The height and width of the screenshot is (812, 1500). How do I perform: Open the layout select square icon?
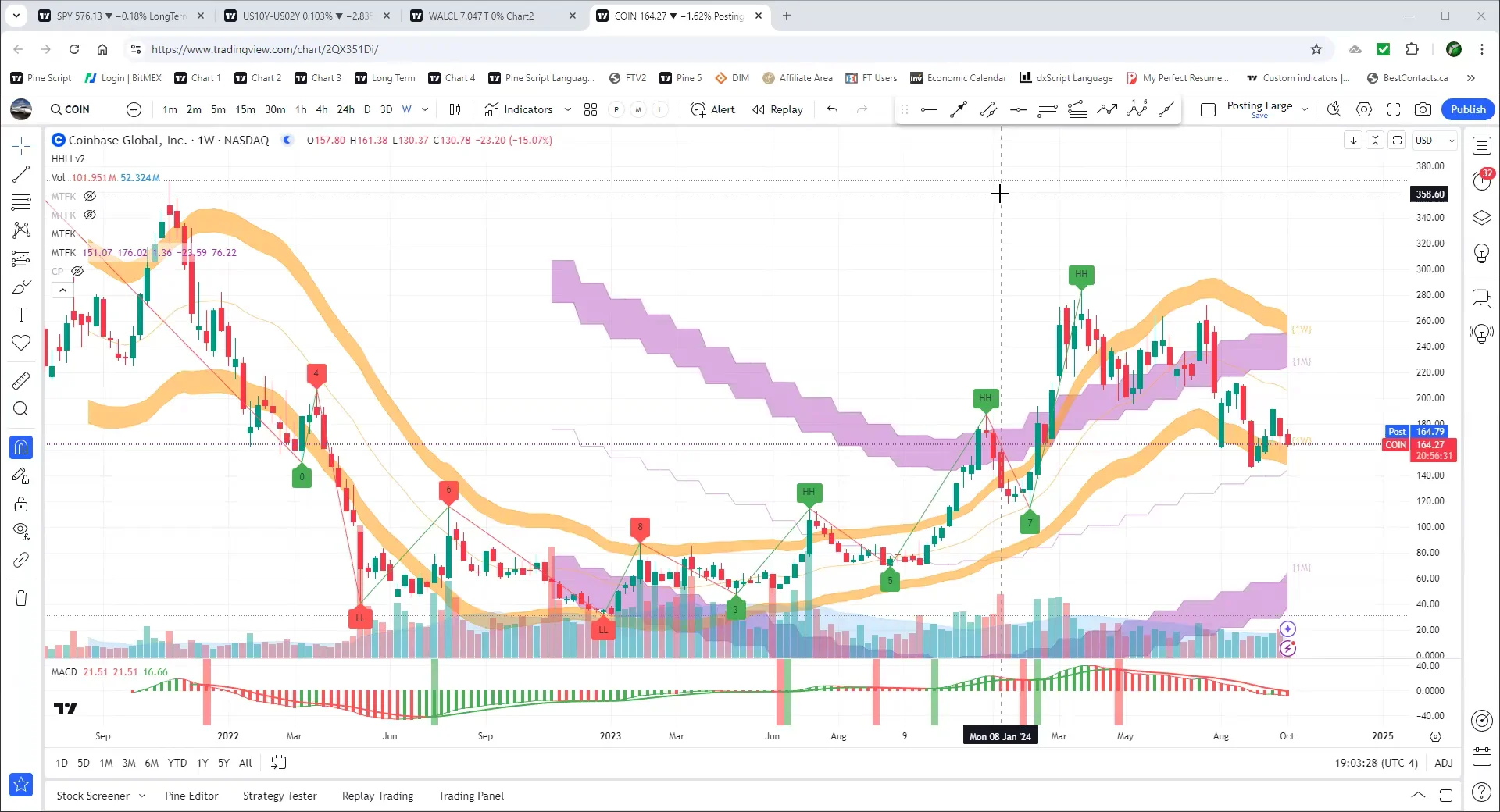[x=1208, y=110]
